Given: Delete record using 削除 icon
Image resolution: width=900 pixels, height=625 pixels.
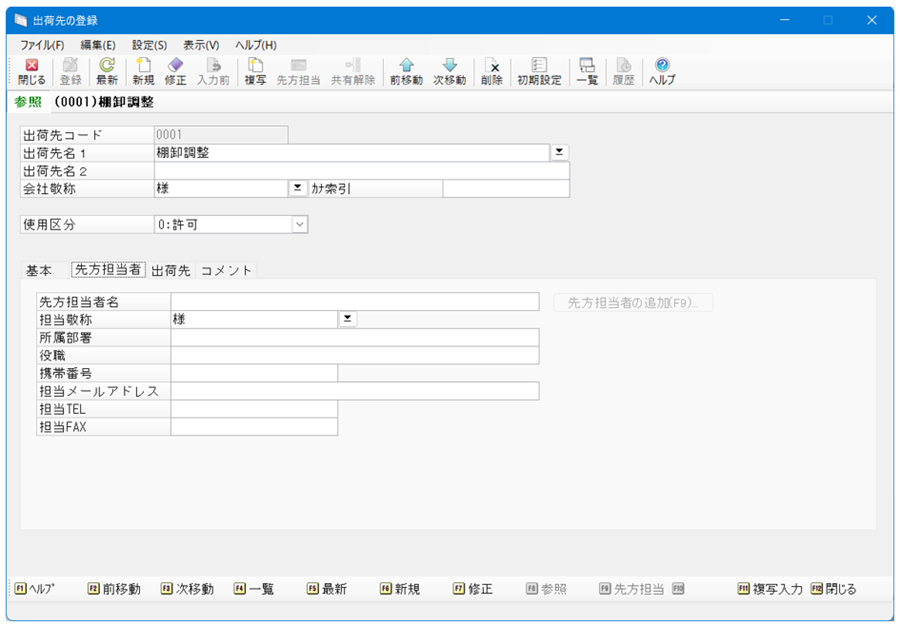Looking at the screenshot, I should click(x=491, y=71).
